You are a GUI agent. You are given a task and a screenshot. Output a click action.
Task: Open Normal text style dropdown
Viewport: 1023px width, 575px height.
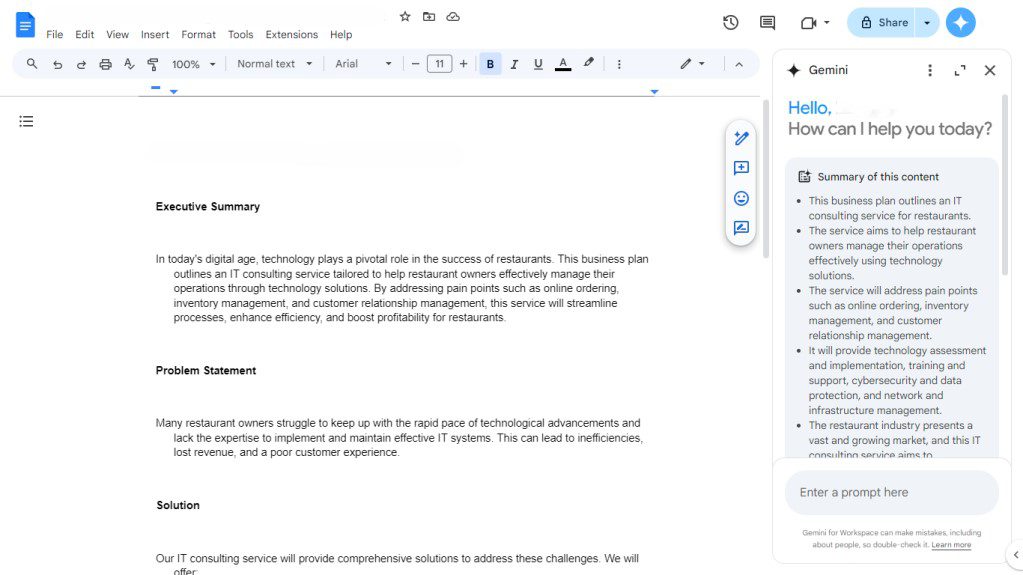(274, 64)
